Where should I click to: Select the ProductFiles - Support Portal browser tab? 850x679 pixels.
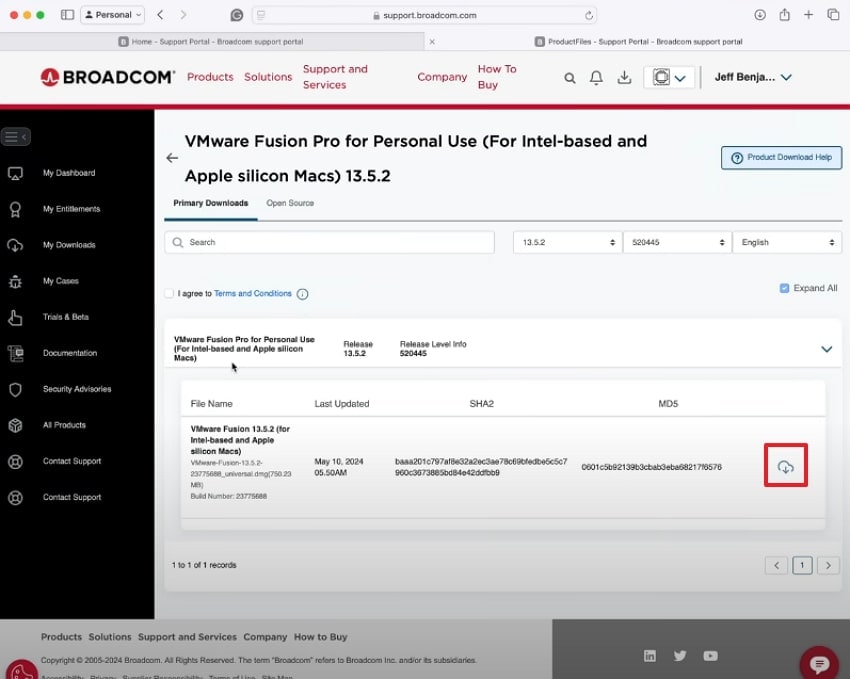pos(638,42)
